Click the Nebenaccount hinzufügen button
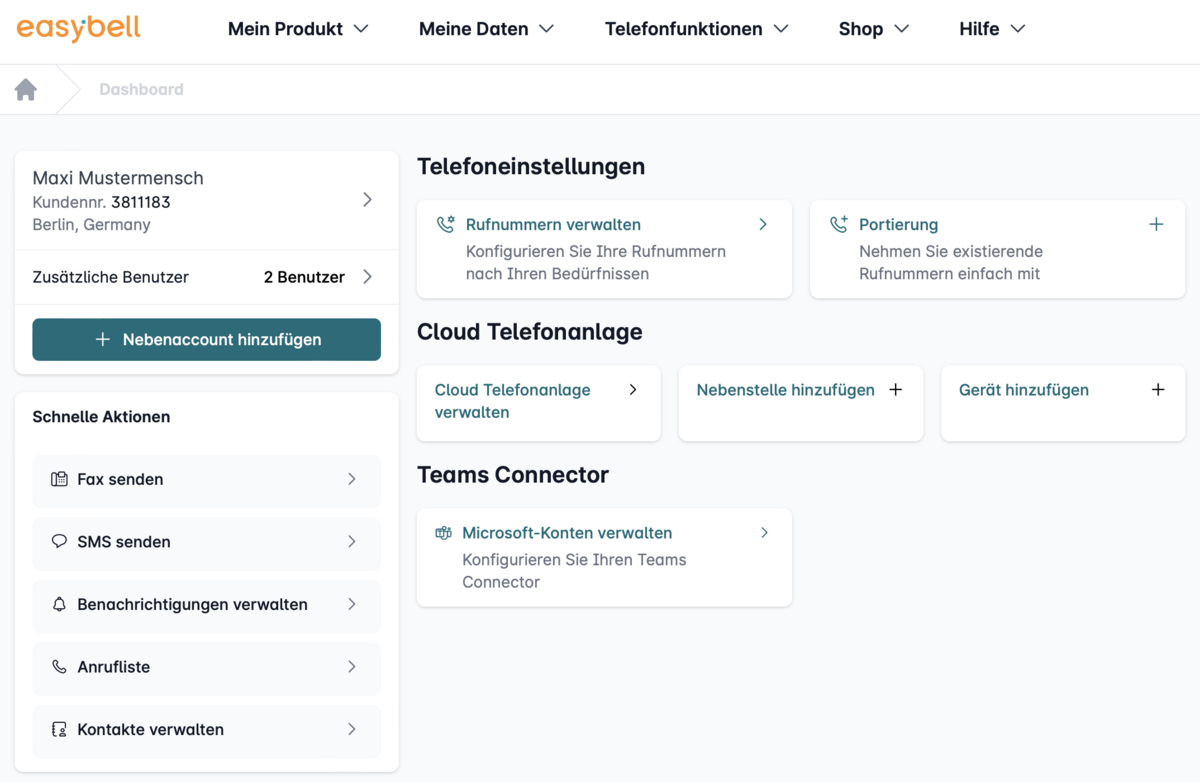The height and width of the screenshot is (782, 1200). click(206, 339)
